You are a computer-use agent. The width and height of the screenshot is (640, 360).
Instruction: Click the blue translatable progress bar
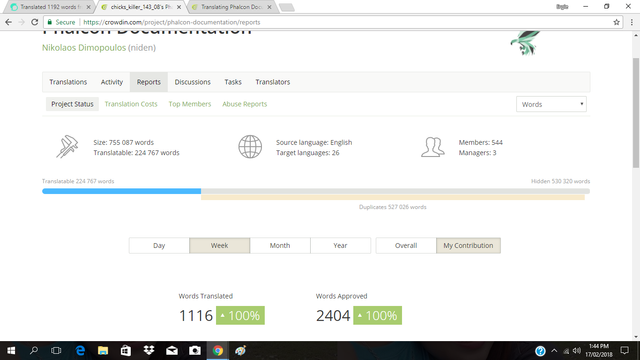pos(121,191)
